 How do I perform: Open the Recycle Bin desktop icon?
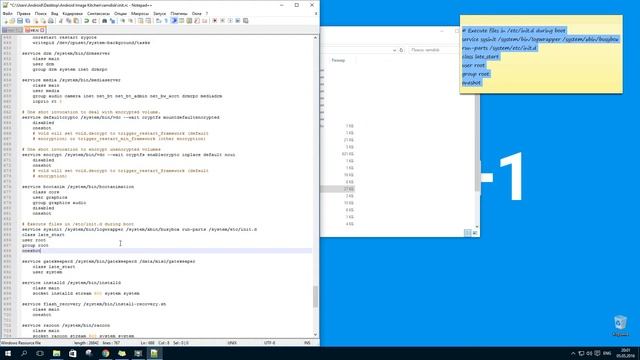point(620,325)
